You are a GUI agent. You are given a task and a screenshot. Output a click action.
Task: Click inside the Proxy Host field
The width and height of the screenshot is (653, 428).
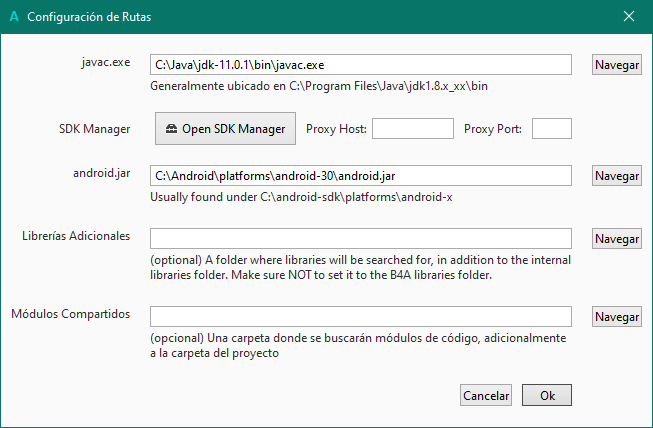413,128
